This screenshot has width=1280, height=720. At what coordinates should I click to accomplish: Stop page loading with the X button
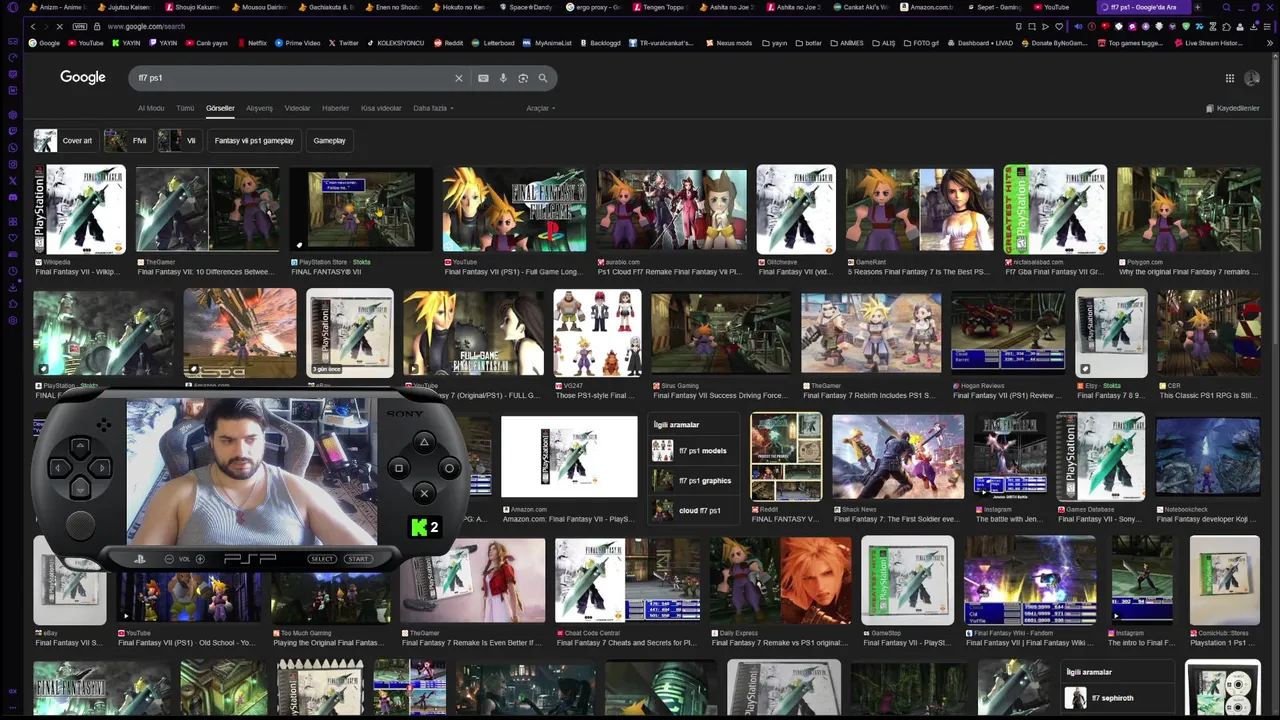tap(59, 26)
